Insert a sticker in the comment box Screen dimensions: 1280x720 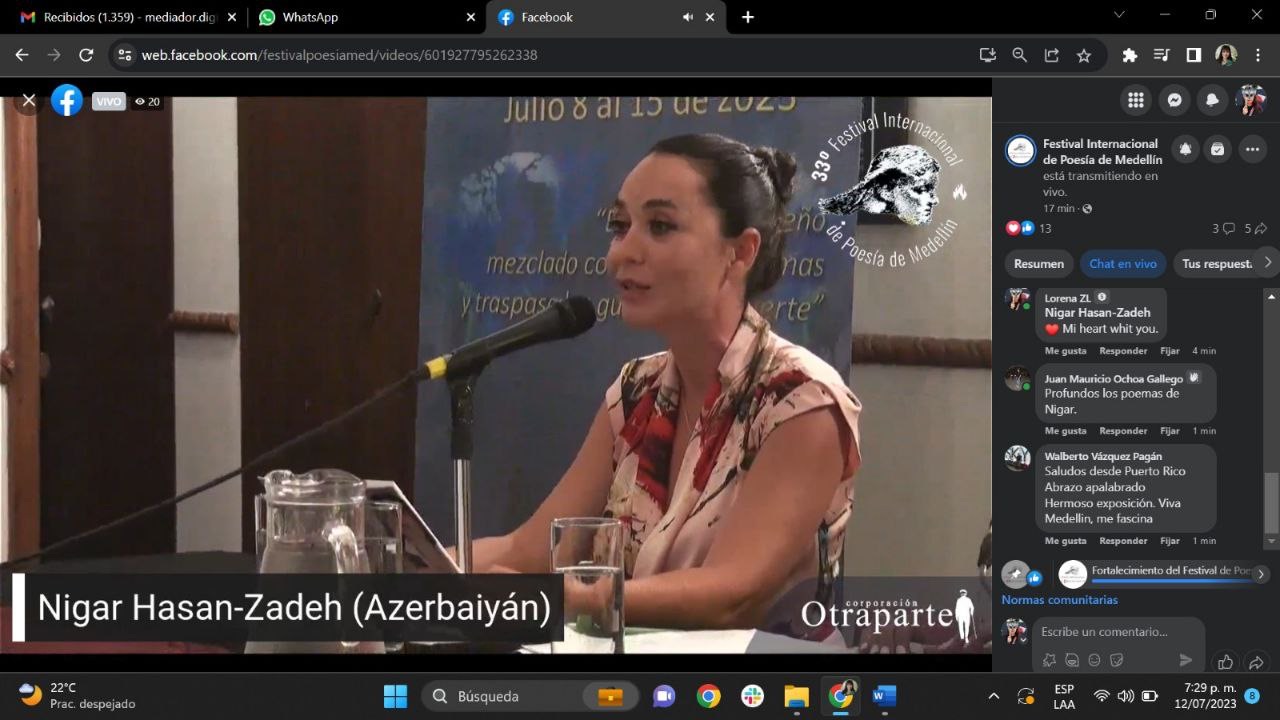pos(1117,660)
